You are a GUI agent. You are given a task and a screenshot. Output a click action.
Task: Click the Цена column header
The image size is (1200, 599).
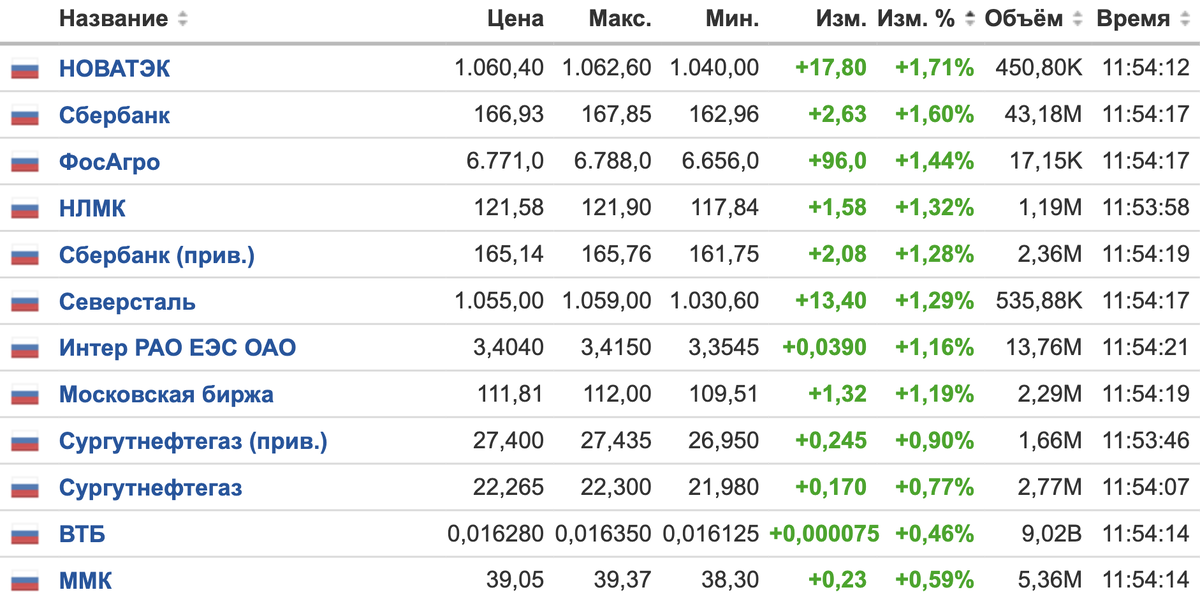click(516, 19)
